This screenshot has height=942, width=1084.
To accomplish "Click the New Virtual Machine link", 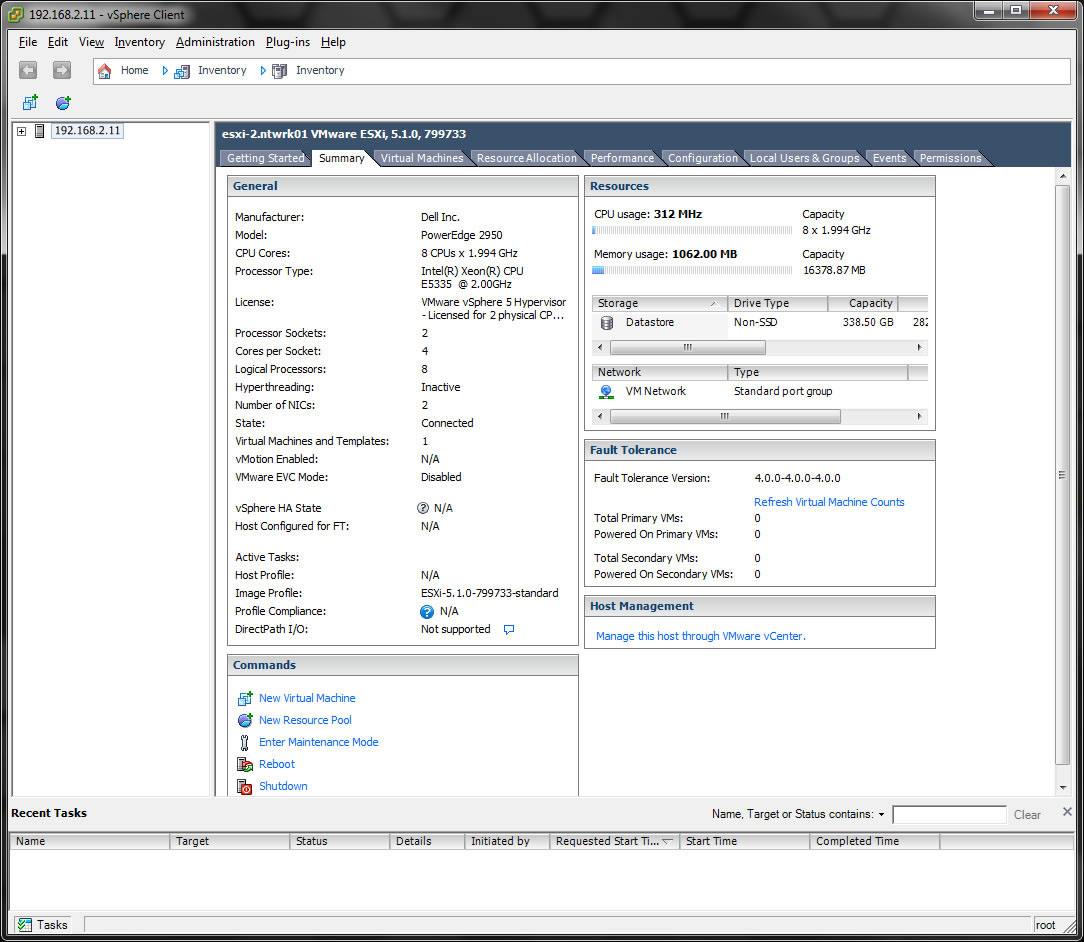I will coord(307,699).
